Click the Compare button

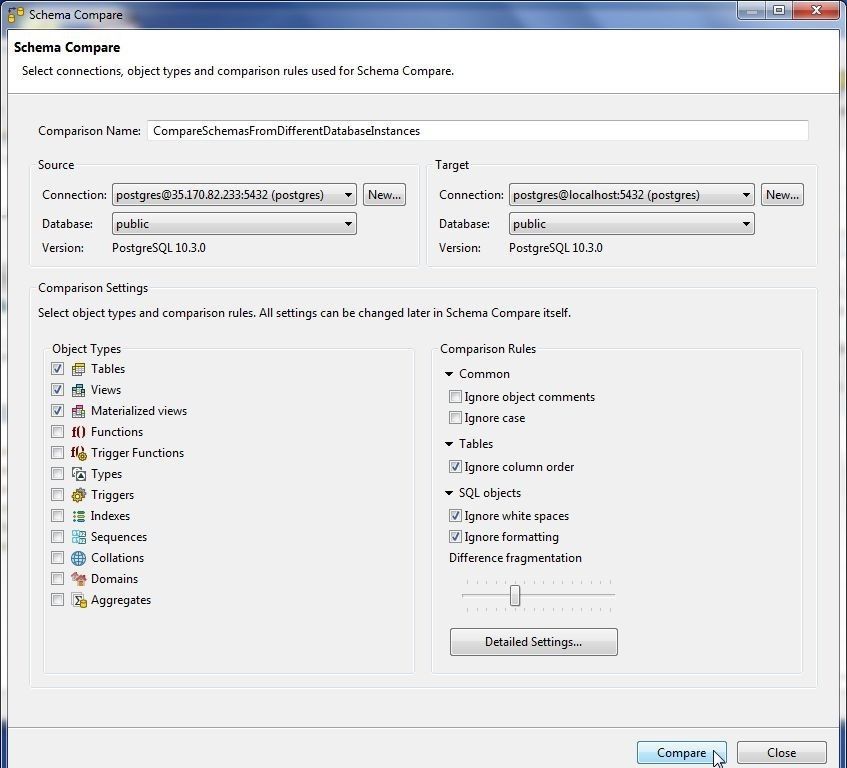click(x=682, y=753)
